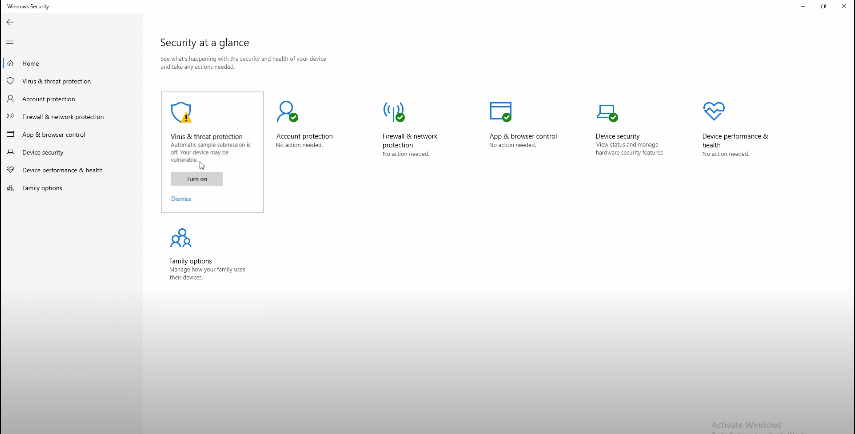Open Device security sidebar item

(43, 153)
